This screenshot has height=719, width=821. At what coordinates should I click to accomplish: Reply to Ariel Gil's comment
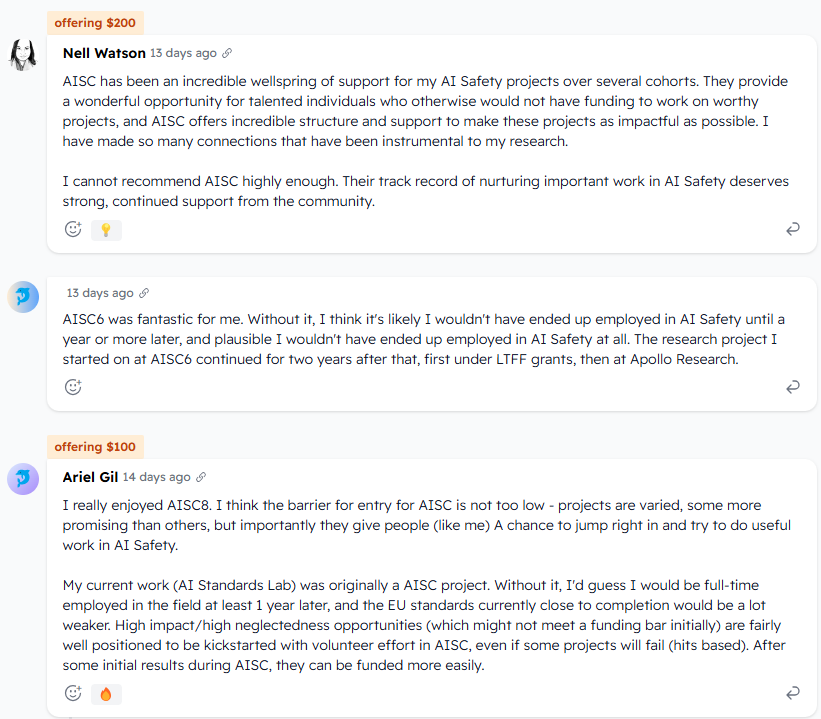coord(793,693)
